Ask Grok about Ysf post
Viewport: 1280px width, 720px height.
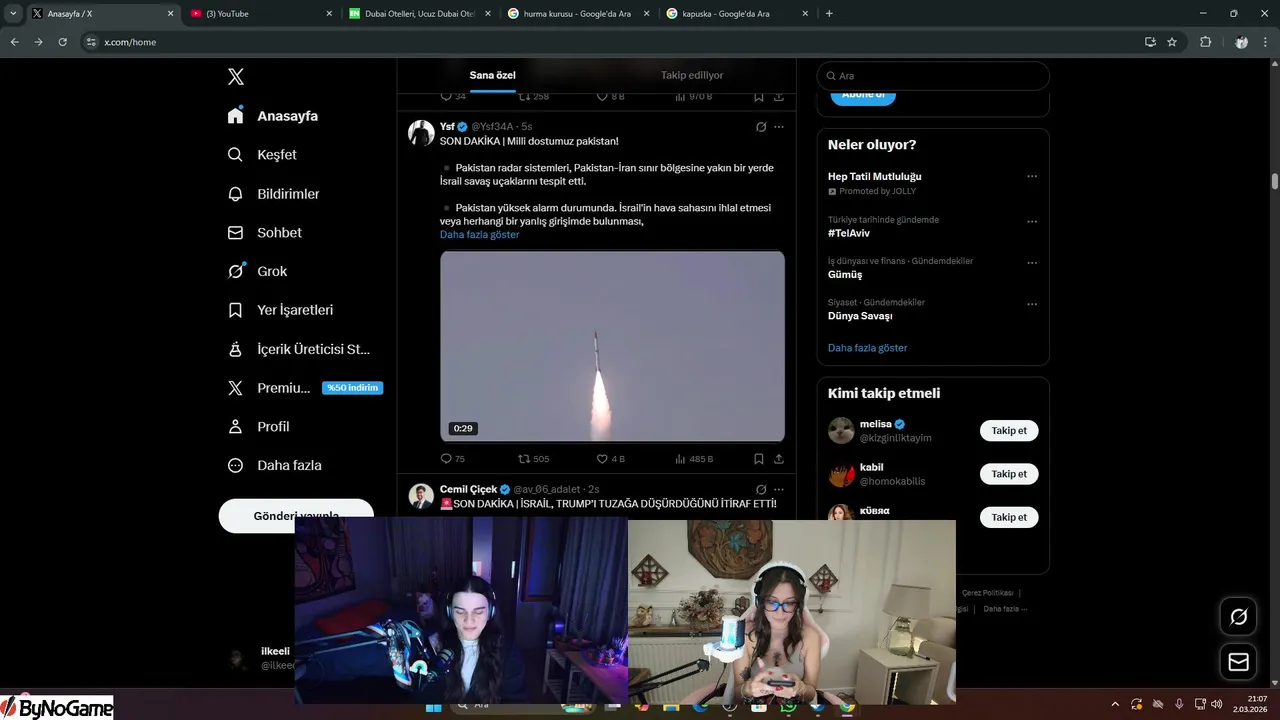pyautogui.click(x=760, y=127)
